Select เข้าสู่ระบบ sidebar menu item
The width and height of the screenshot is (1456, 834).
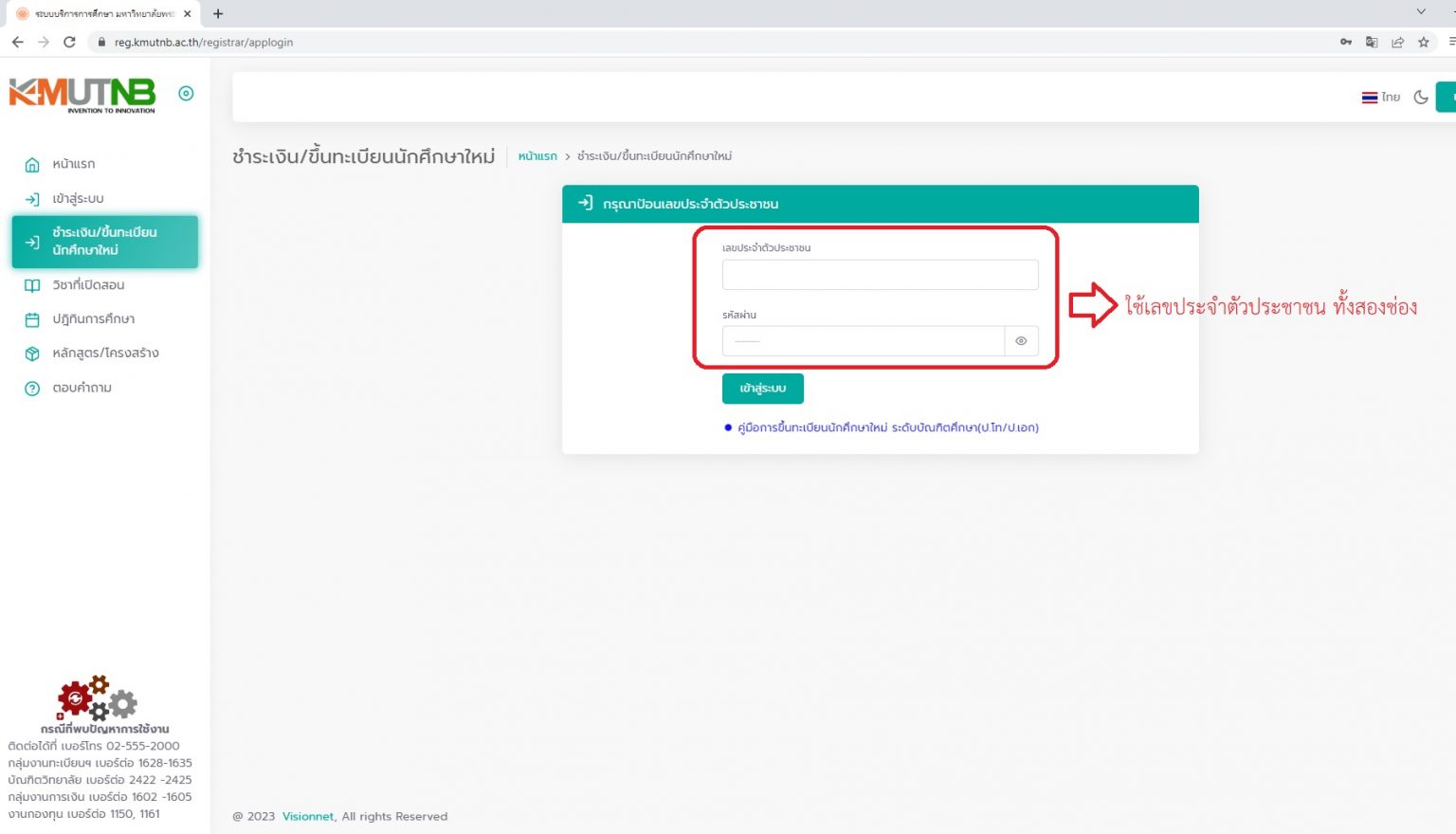coord(78,199)
